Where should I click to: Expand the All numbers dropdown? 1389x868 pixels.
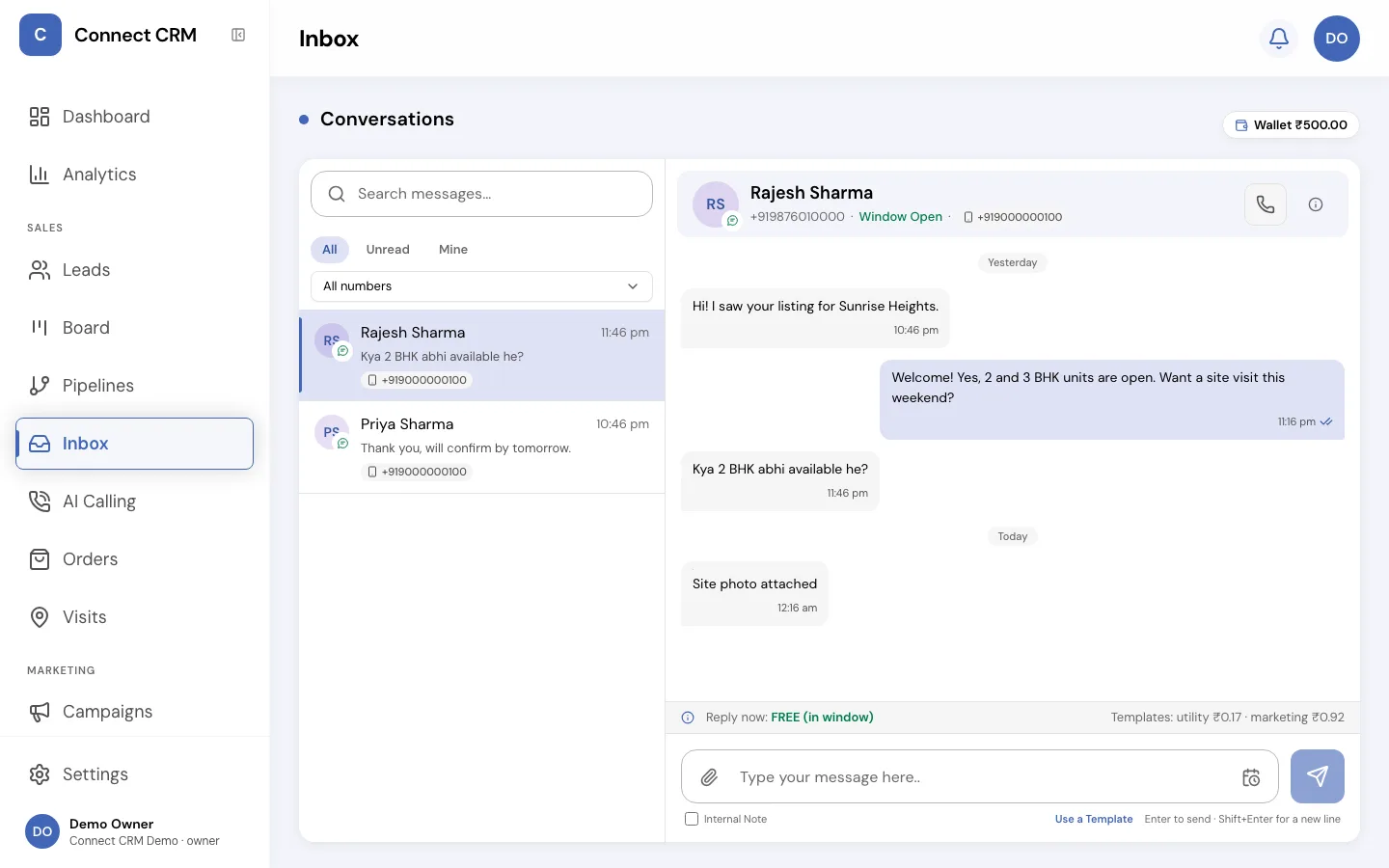coord(481,286)
